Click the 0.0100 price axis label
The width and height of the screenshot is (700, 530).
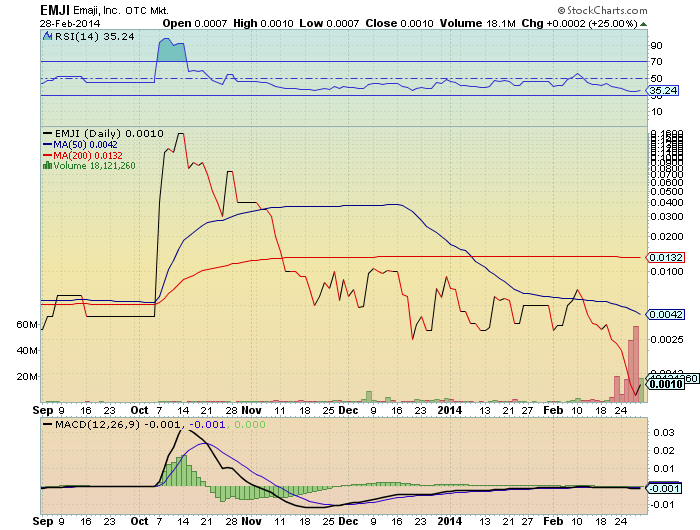click(667, 271)
